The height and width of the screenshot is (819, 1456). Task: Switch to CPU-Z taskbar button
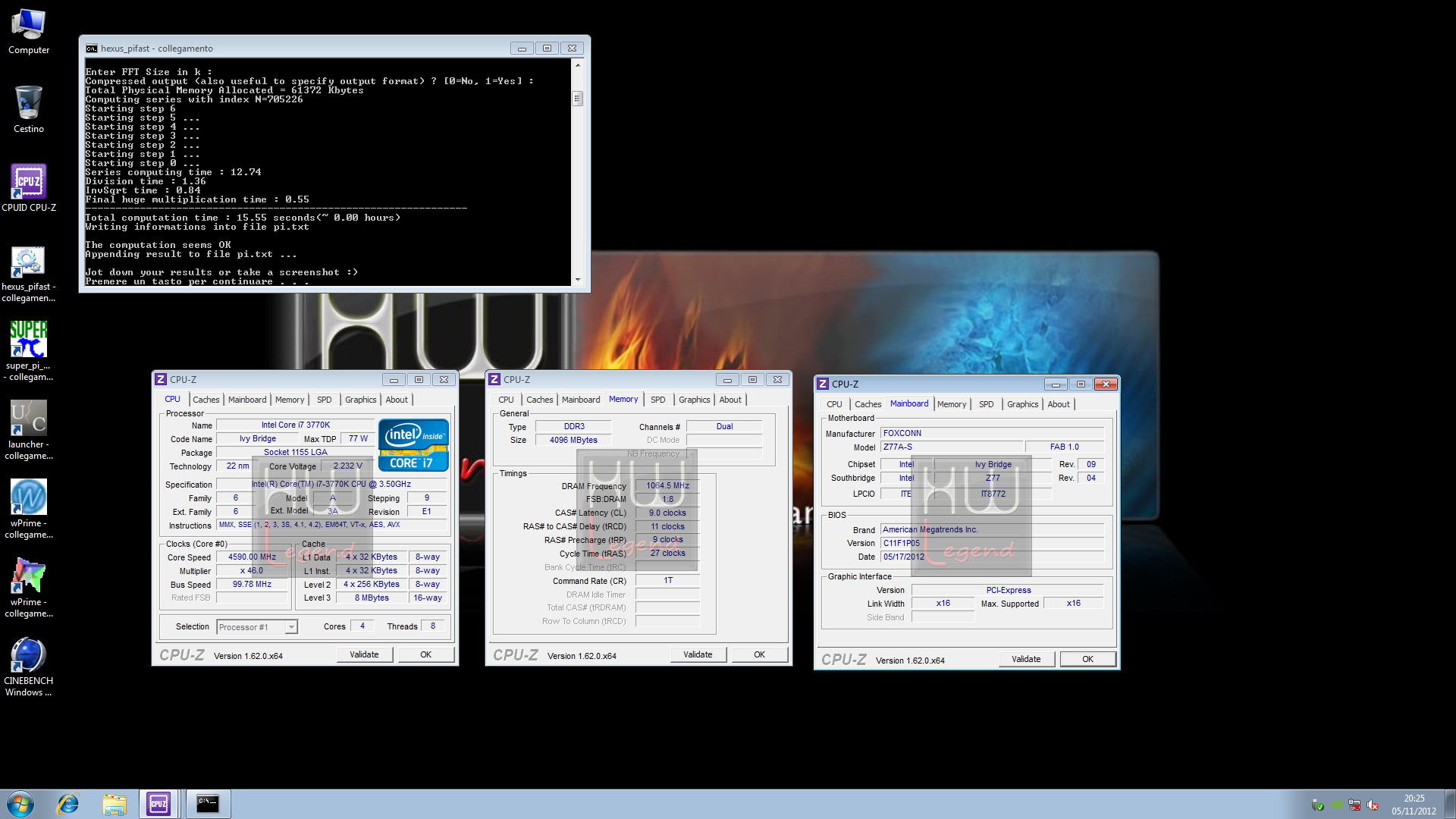pyautogui.click(x=158, y=804)
